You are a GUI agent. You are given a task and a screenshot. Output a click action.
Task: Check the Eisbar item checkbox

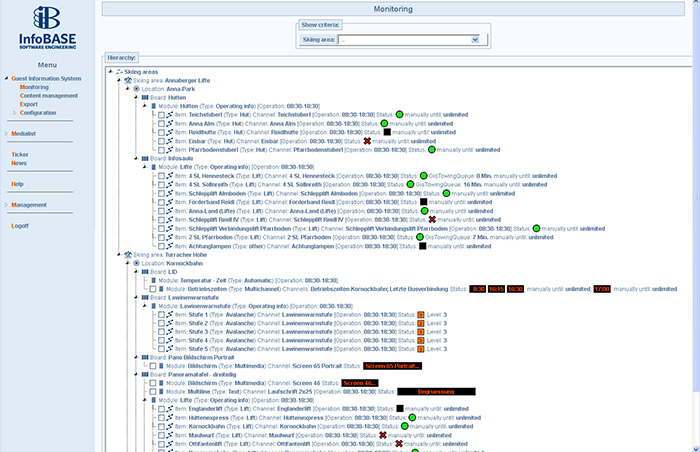pos(161,141)
